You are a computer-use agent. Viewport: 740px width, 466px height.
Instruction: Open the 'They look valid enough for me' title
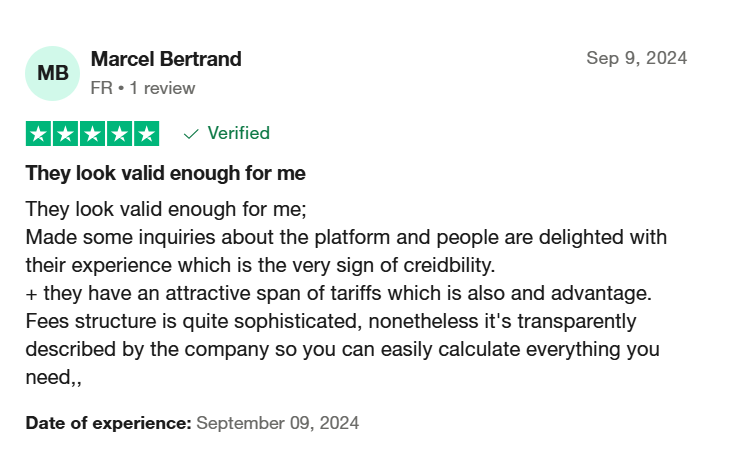coord(166,173)
